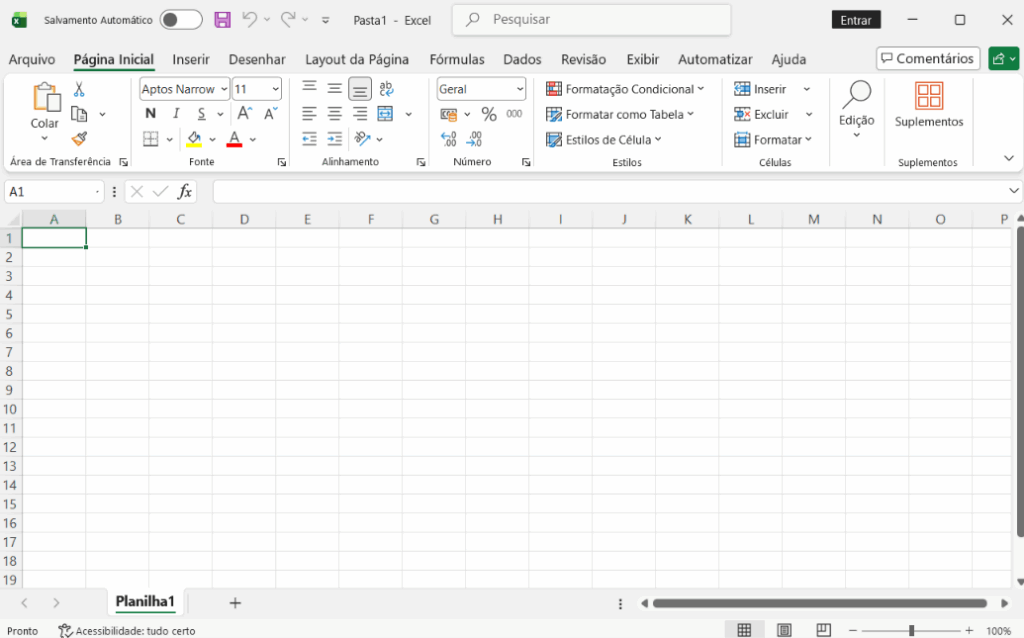Viewport: 1024px width, 638px height.
Task: Expand the formula bar
Action: coord(1013,191)
